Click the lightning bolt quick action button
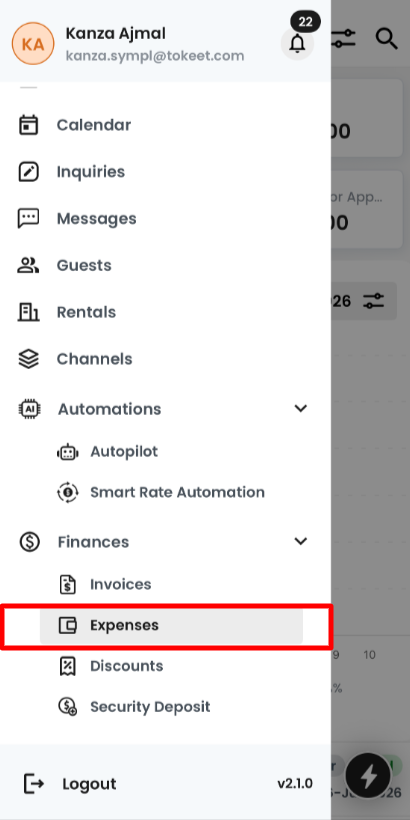410x820 pixels. pyautogui.click(x=369, y=775)
